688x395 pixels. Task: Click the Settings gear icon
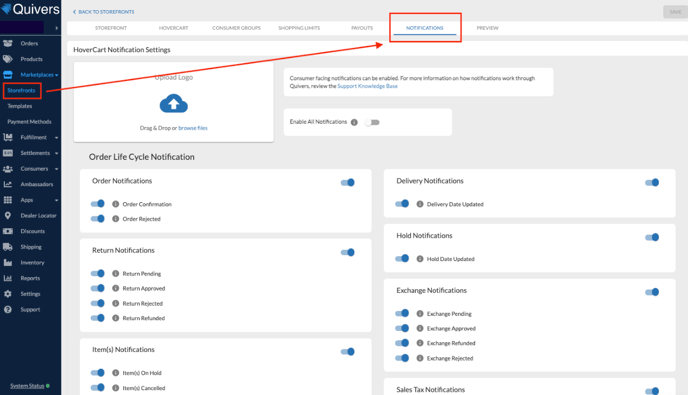8,294
